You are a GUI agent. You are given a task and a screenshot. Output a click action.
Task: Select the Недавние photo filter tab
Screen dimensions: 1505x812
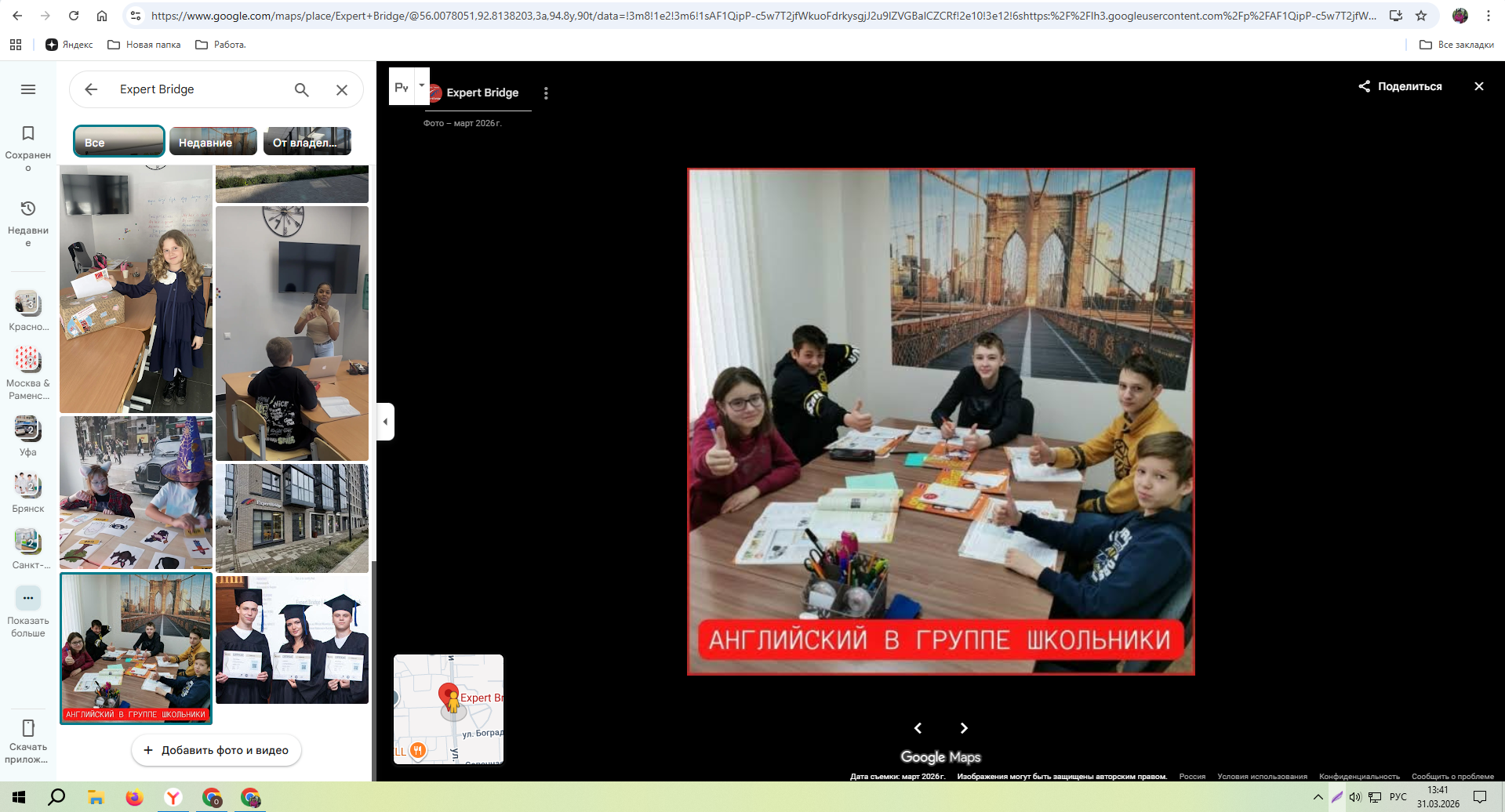[x=213, y=142]
